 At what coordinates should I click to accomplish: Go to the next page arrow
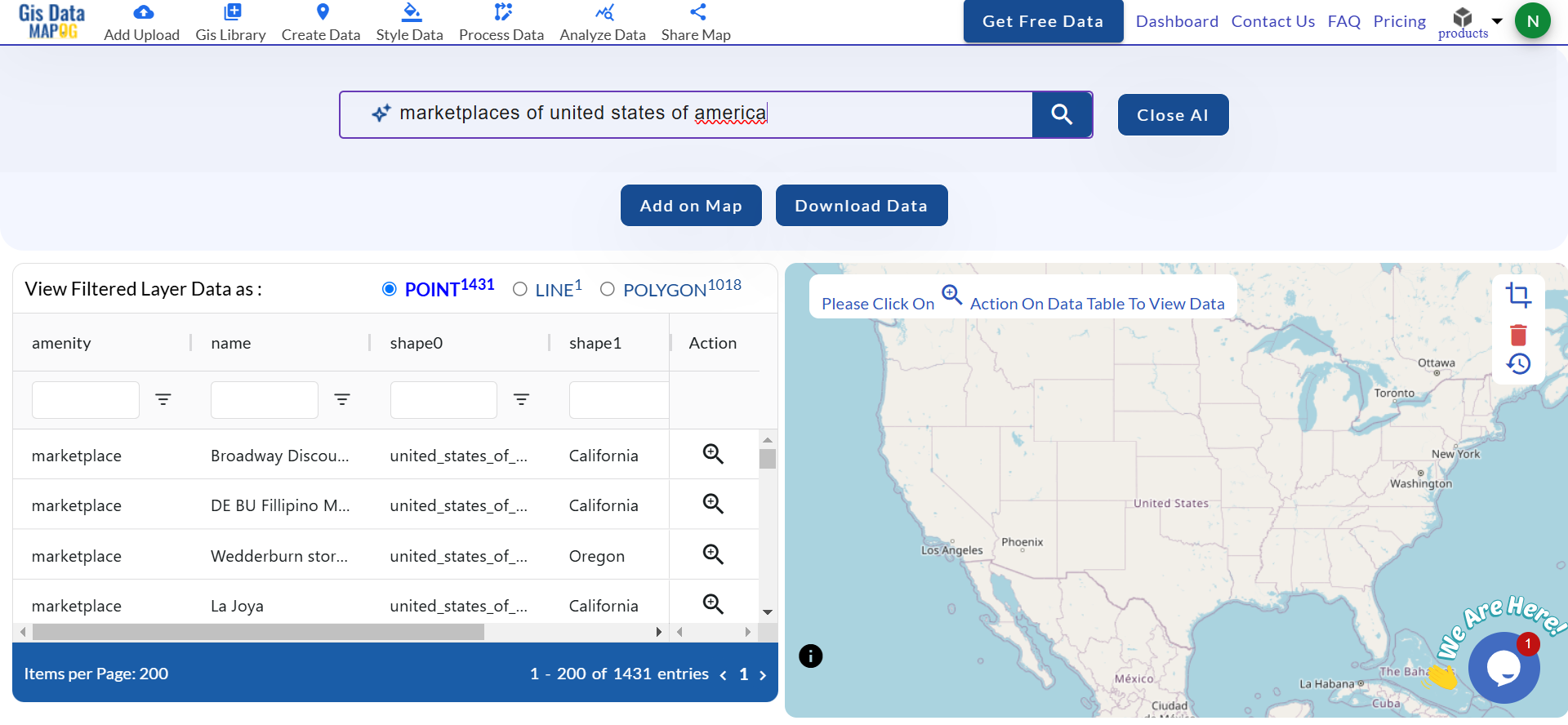click(763, 675)
